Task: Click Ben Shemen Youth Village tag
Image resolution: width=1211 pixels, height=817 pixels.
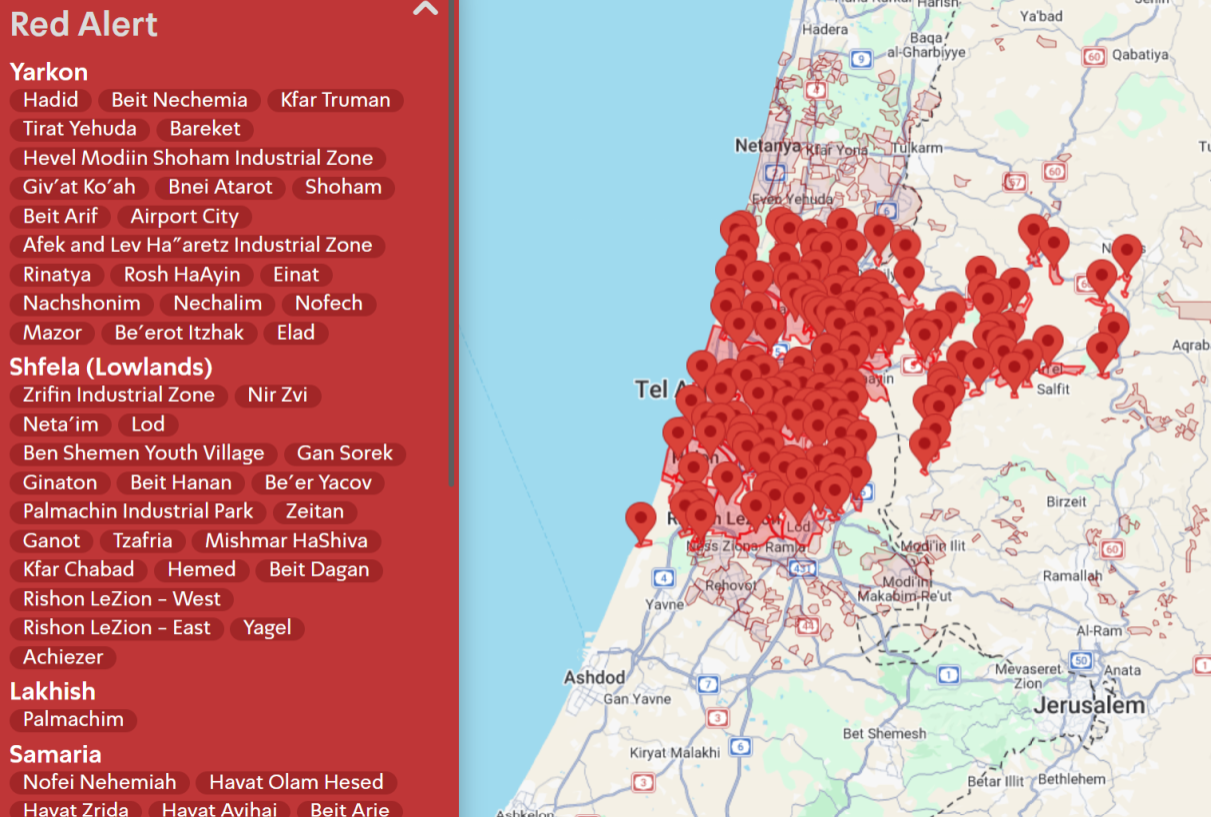Action: [144, 453]
